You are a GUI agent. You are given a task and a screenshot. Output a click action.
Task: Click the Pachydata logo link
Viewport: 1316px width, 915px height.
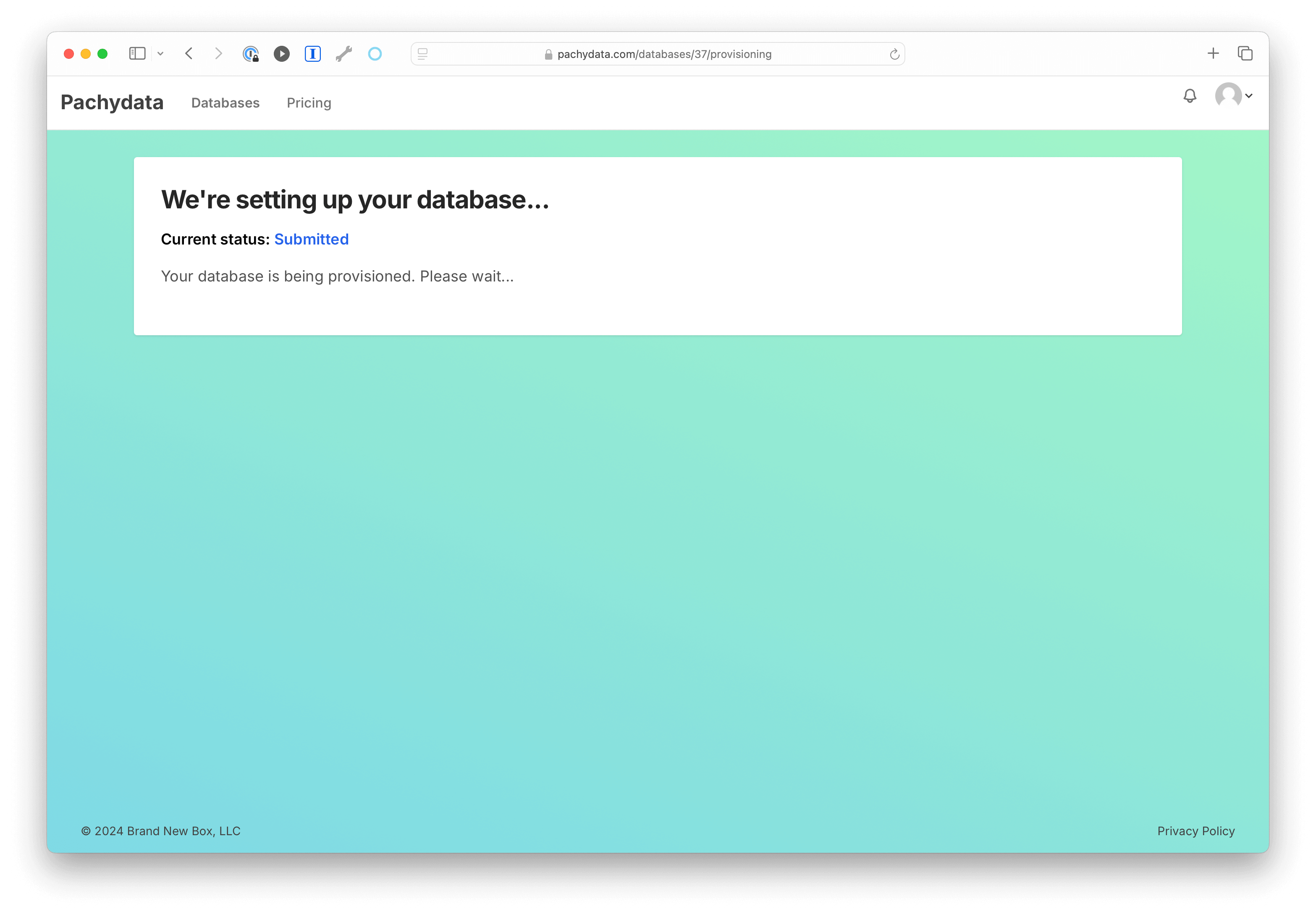pos(112,103)
